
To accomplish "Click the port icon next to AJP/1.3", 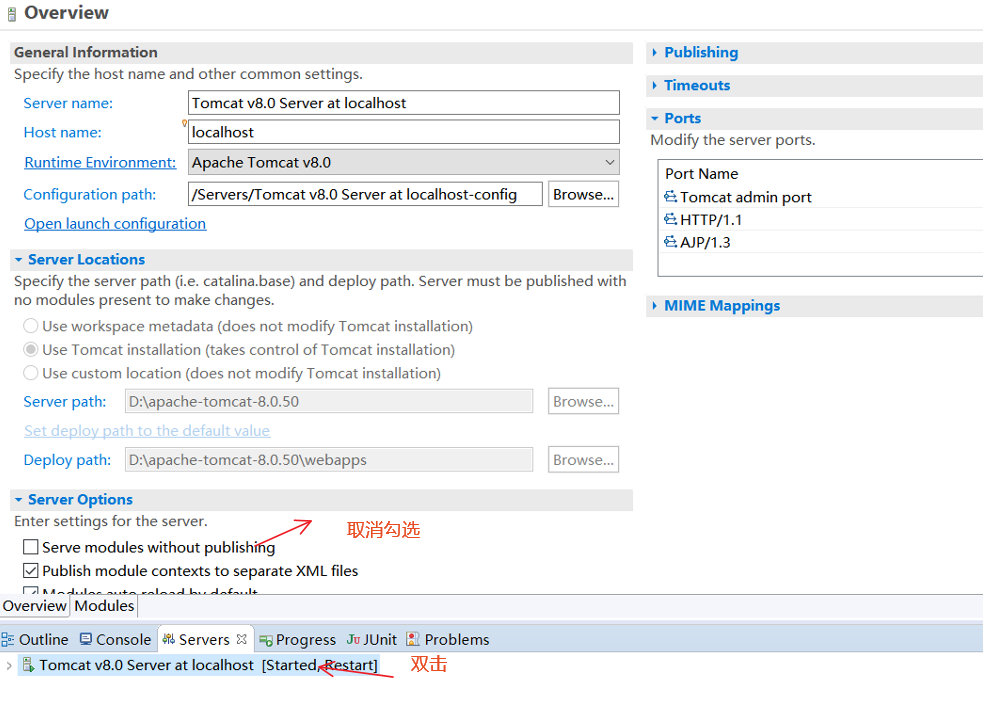I will coord(670,241).
